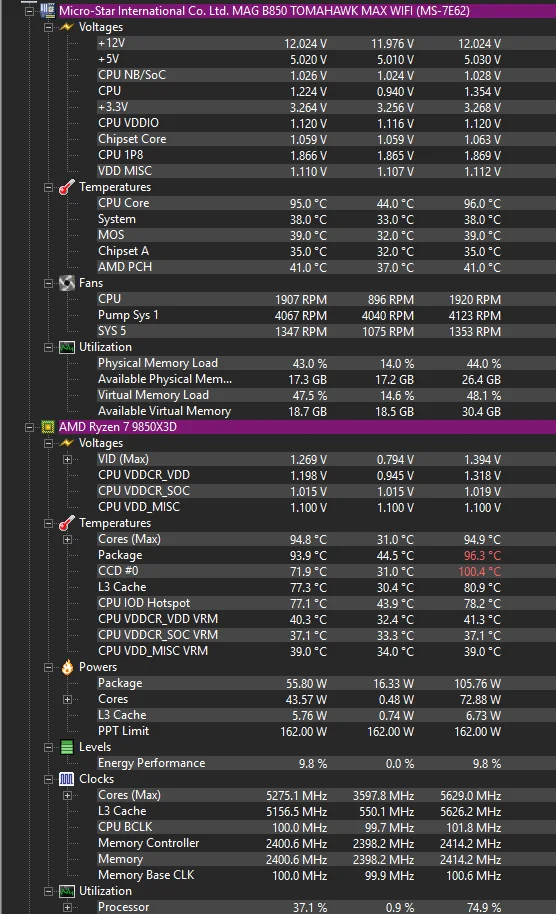Select the MOS temperature row
The image size is (556, 914).
point(326,235)
